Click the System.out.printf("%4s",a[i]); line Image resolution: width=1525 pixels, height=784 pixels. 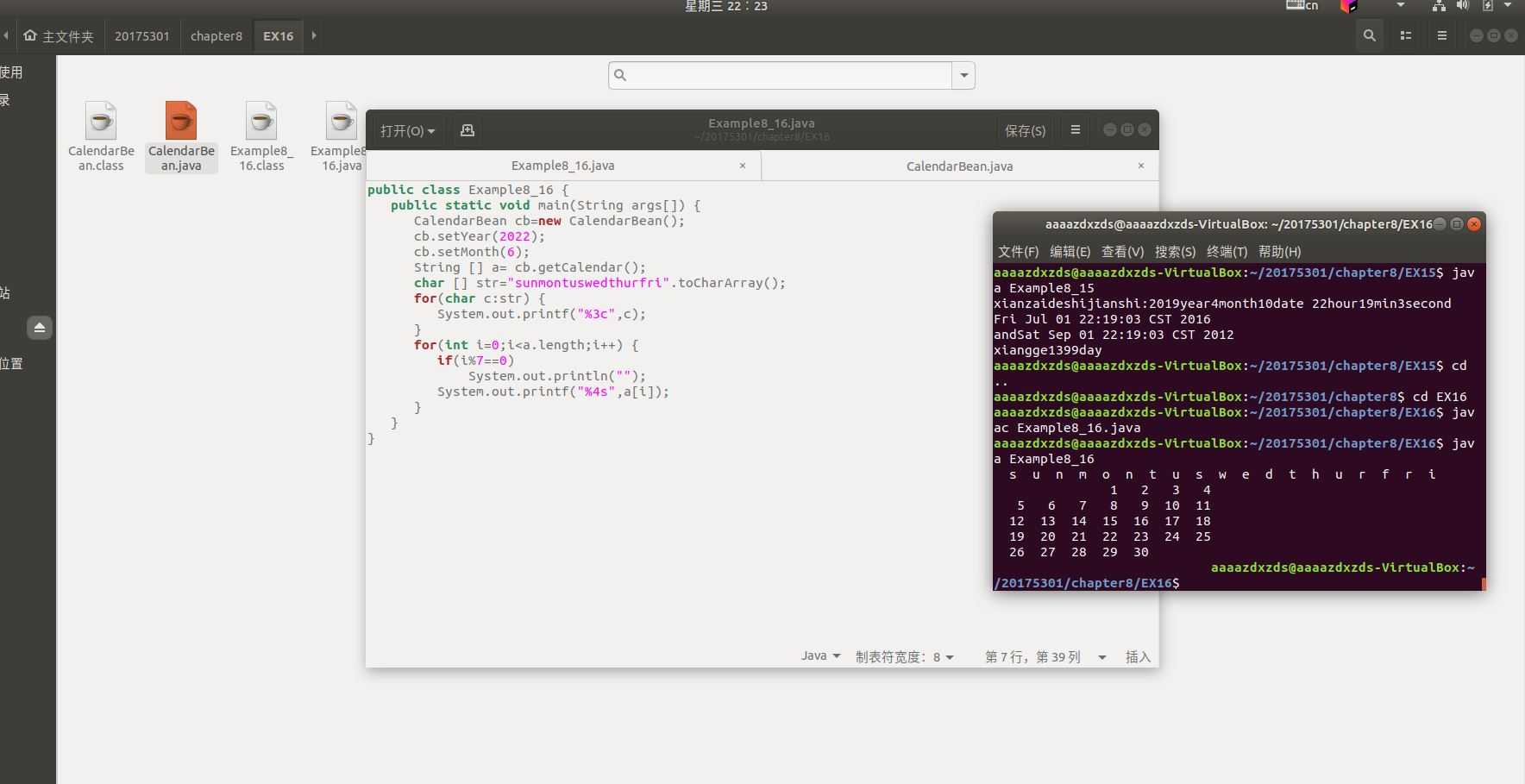pos(553,392)
